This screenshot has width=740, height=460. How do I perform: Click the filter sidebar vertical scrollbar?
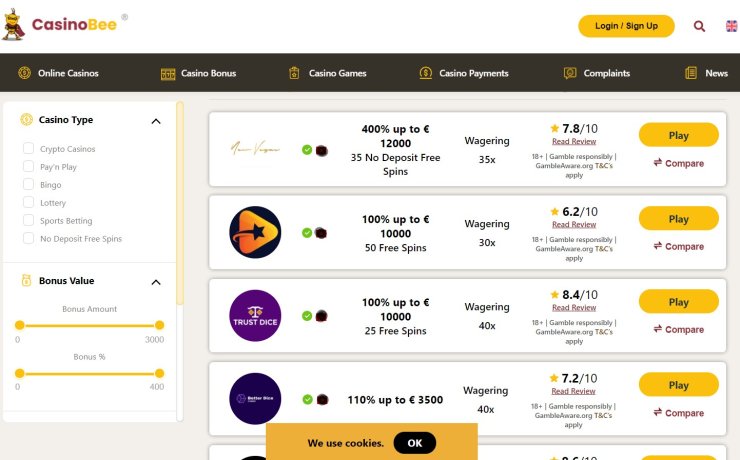tap(180, 203)
